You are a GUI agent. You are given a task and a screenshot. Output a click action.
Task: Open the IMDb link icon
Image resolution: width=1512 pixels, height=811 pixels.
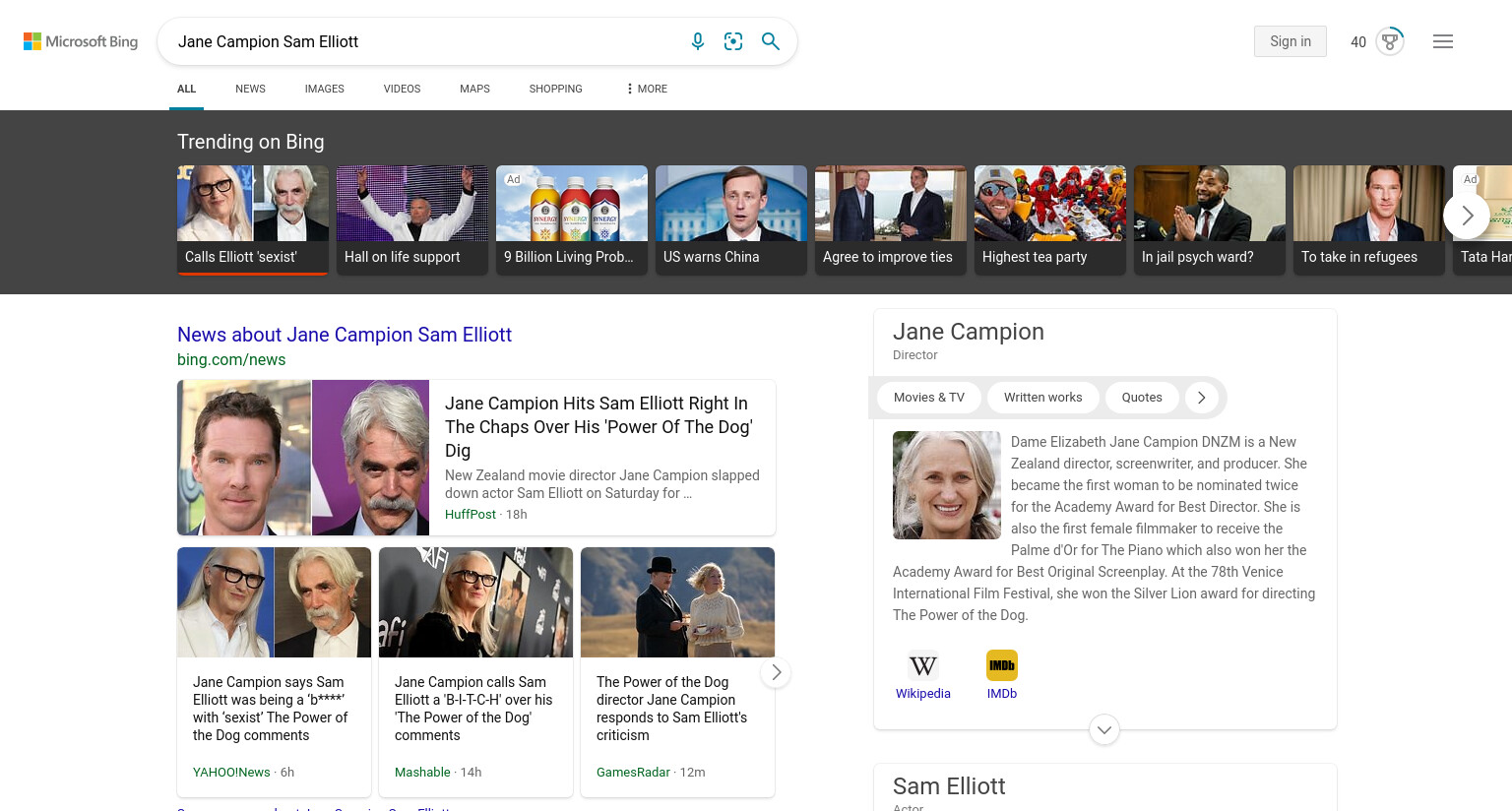point(1002,665)
